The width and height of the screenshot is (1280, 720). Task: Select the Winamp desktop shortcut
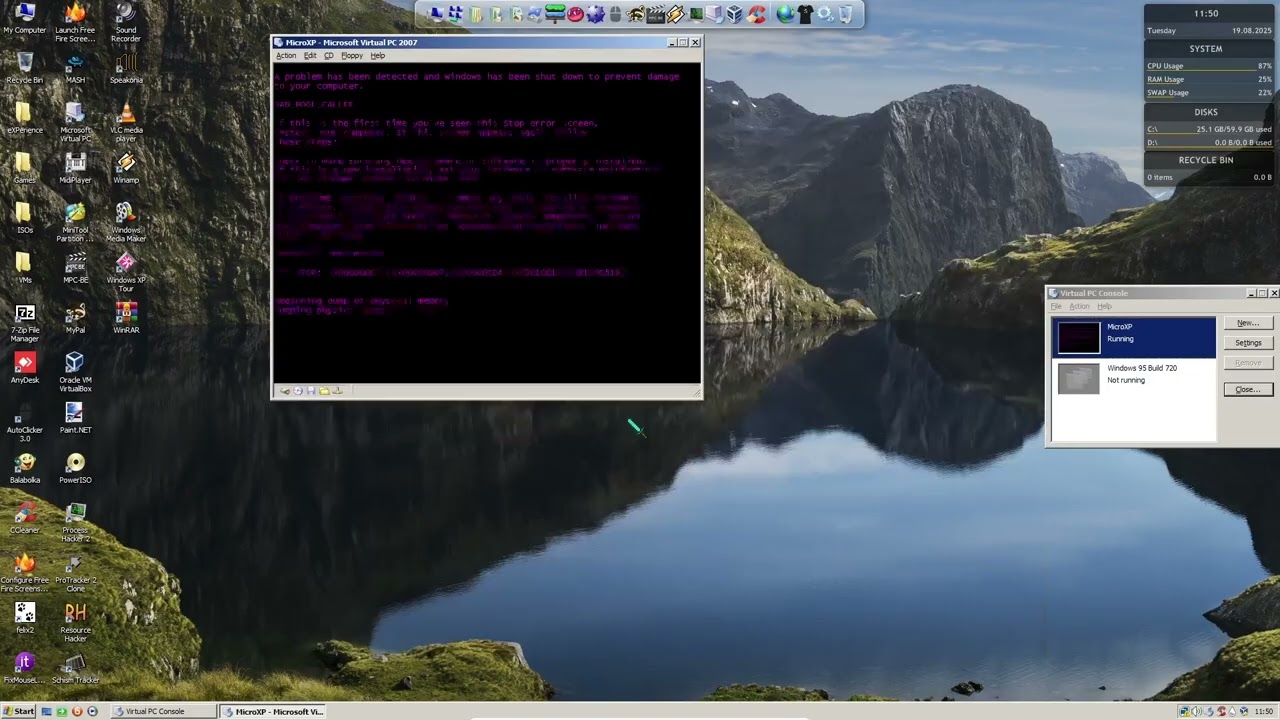125,169
